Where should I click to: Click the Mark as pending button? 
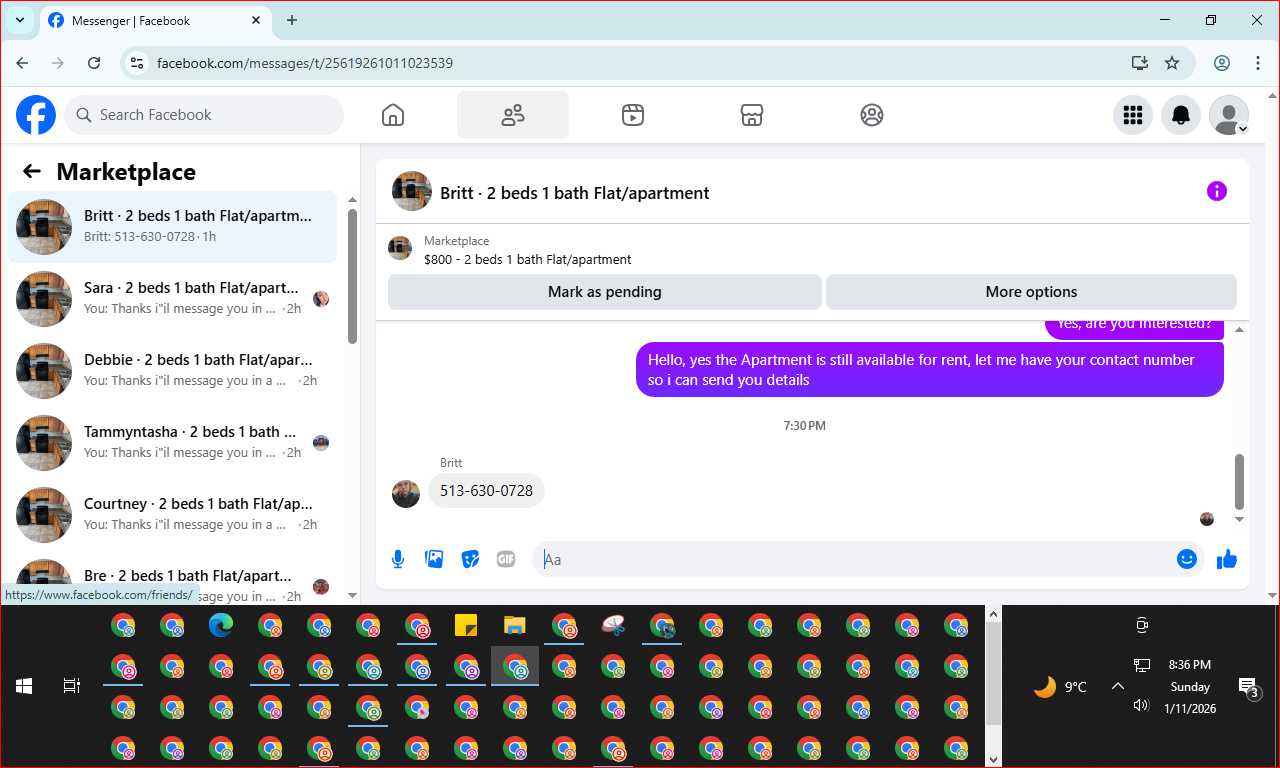[x=605, y=292]
